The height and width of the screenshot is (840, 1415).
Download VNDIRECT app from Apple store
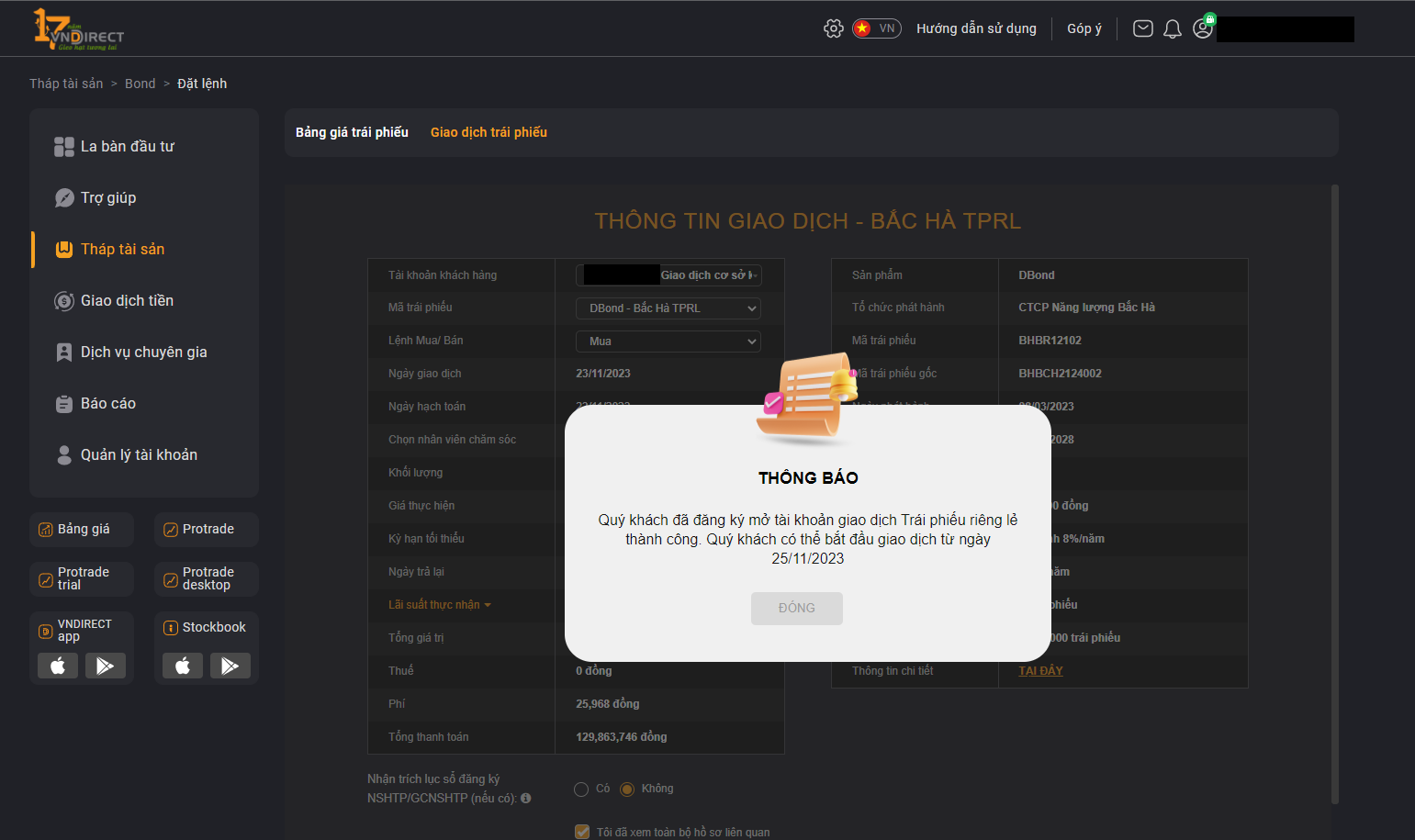[58, 666]
